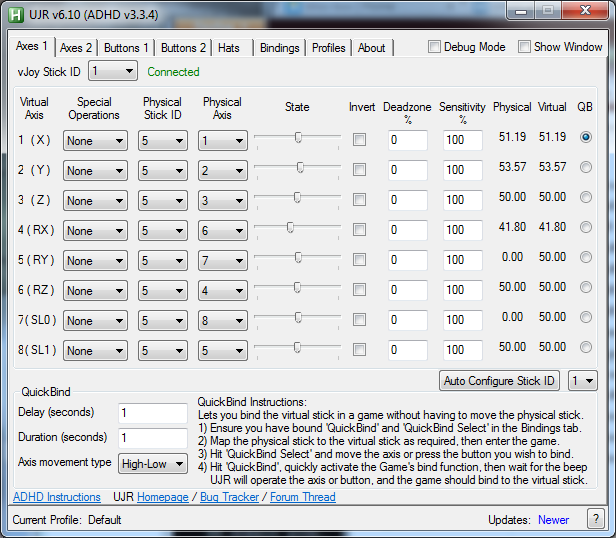Click the State slider for axis 1 (X)
This screenshot has height=538, width=616.
click(x=297, y=140)
